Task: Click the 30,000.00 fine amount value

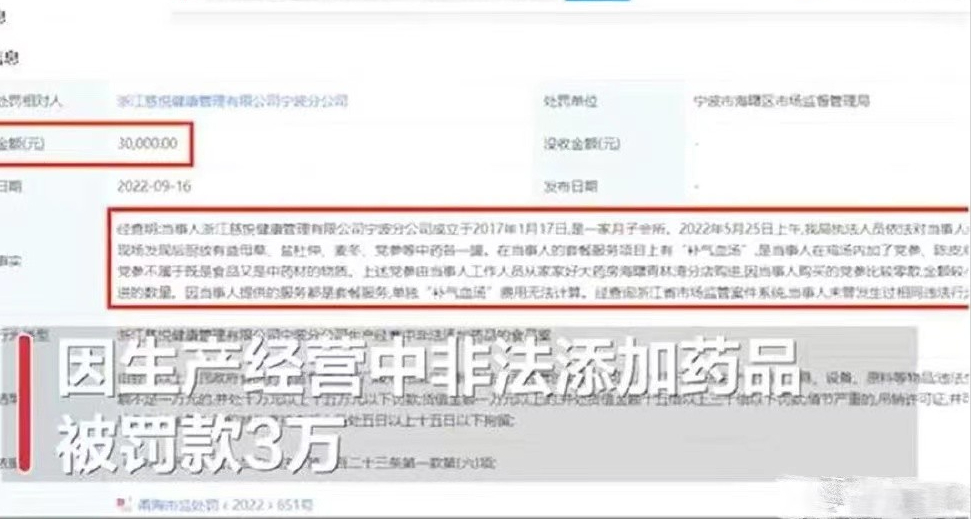Action: pyautogui.click(x=147, y=144)
